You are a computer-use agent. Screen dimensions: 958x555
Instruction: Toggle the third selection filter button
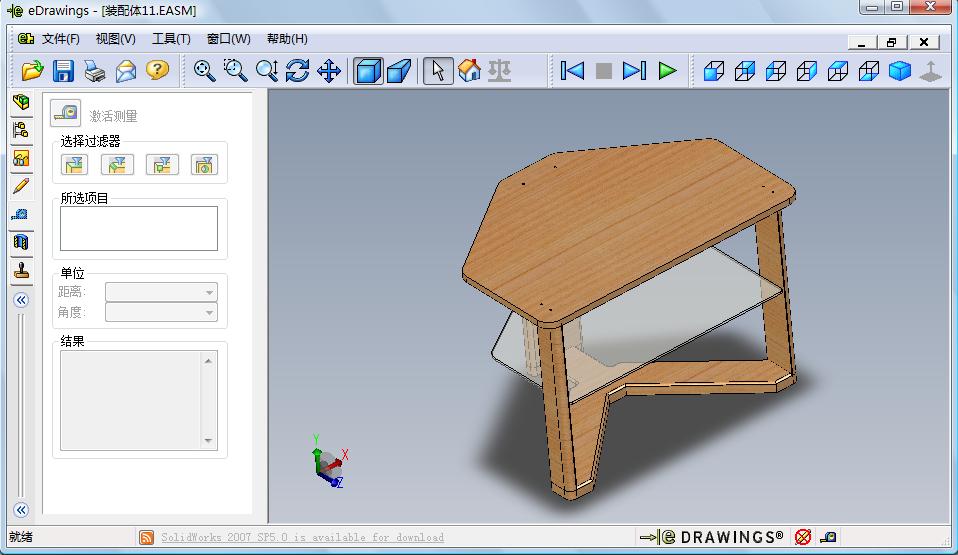pyautogui.click(x=162, y=164)
